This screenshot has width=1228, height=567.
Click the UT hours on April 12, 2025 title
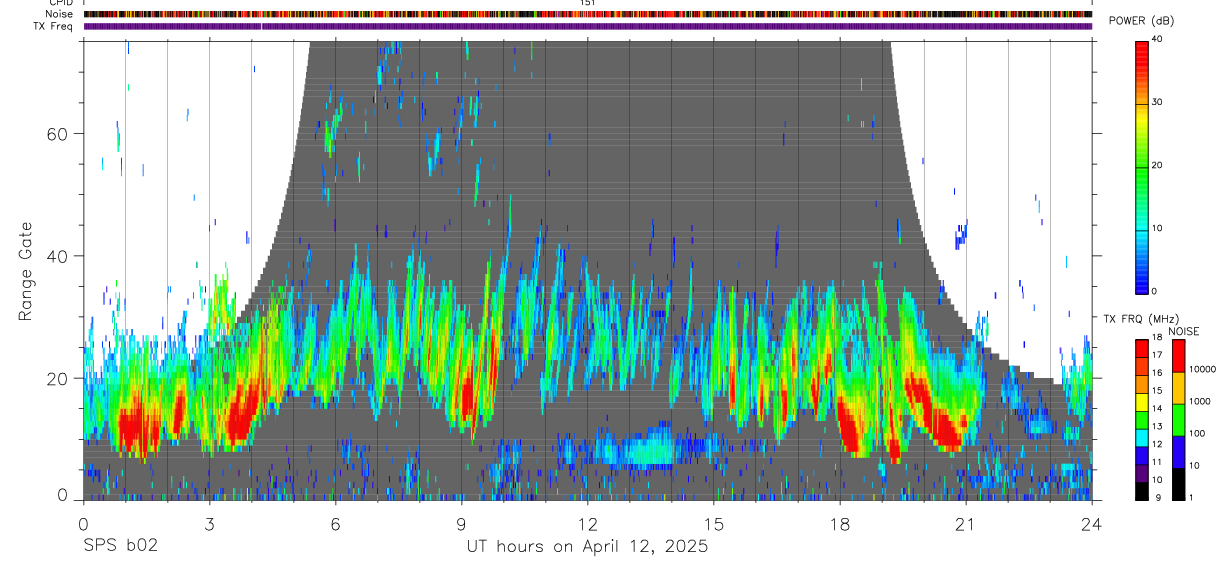587,547
